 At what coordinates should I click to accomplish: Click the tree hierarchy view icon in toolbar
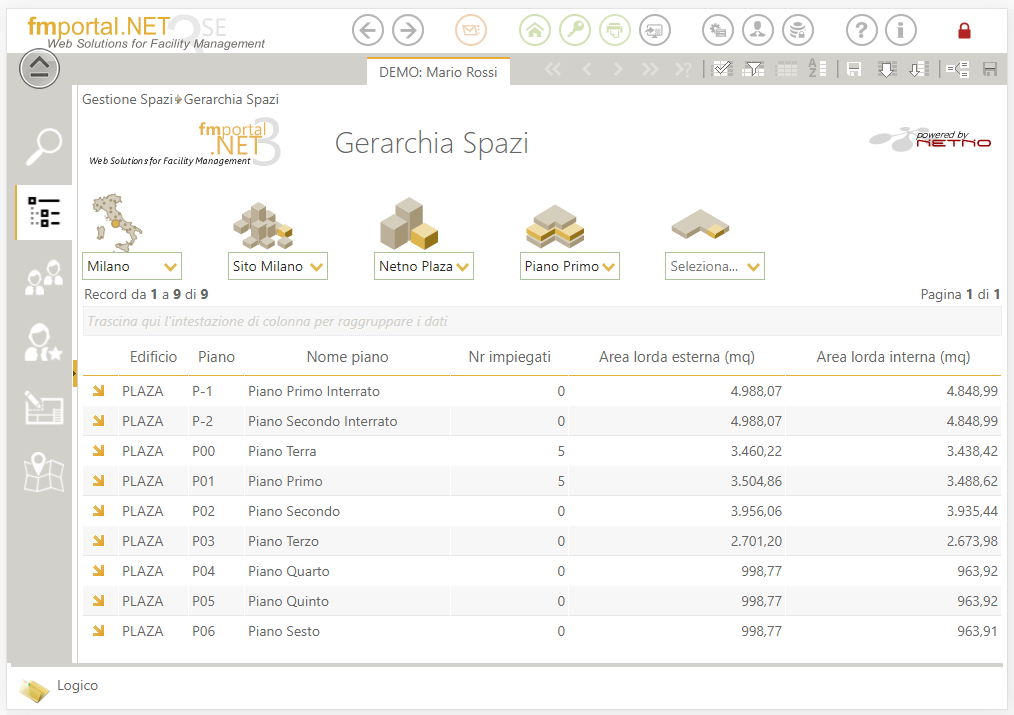coord(957,69)
